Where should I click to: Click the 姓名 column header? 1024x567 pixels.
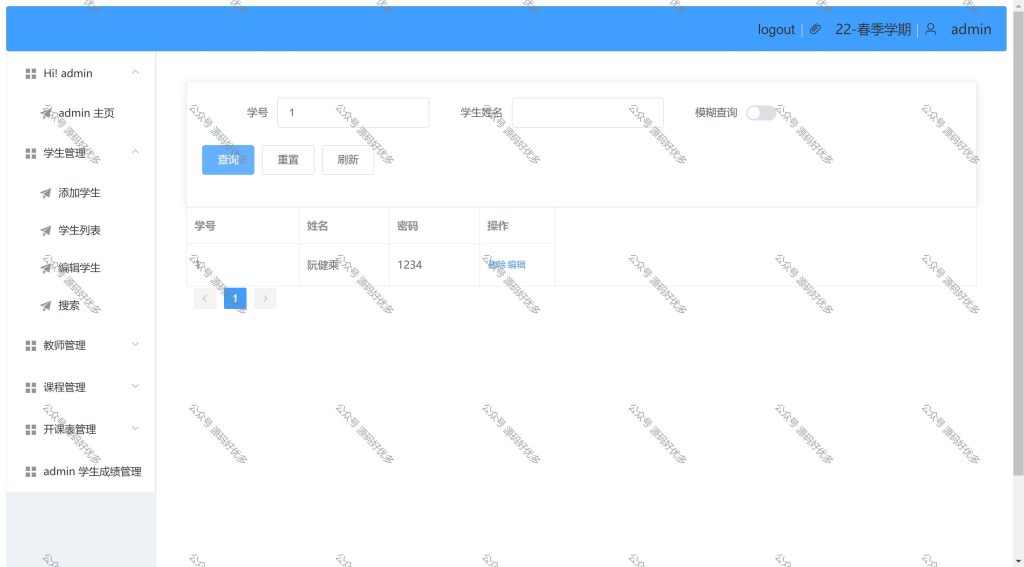pos(344,226)
